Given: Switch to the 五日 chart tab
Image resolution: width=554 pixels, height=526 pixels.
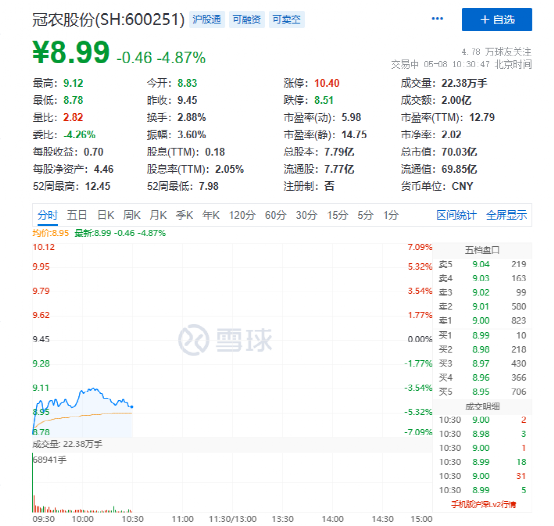Looking at the screenshot, I should click(77, 215).
